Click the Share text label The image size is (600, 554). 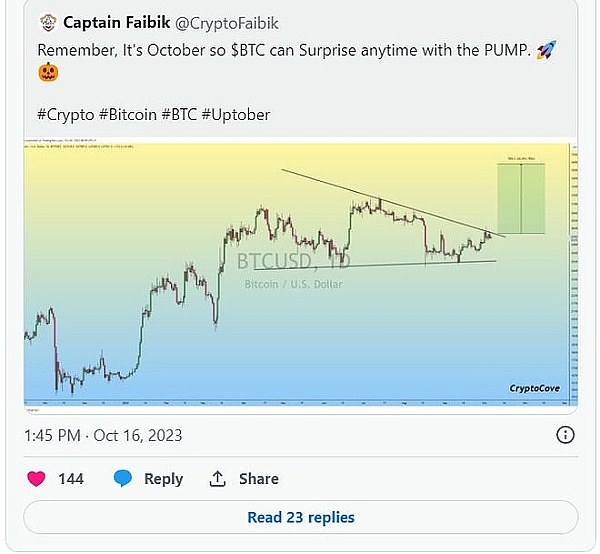click(257, 479)
